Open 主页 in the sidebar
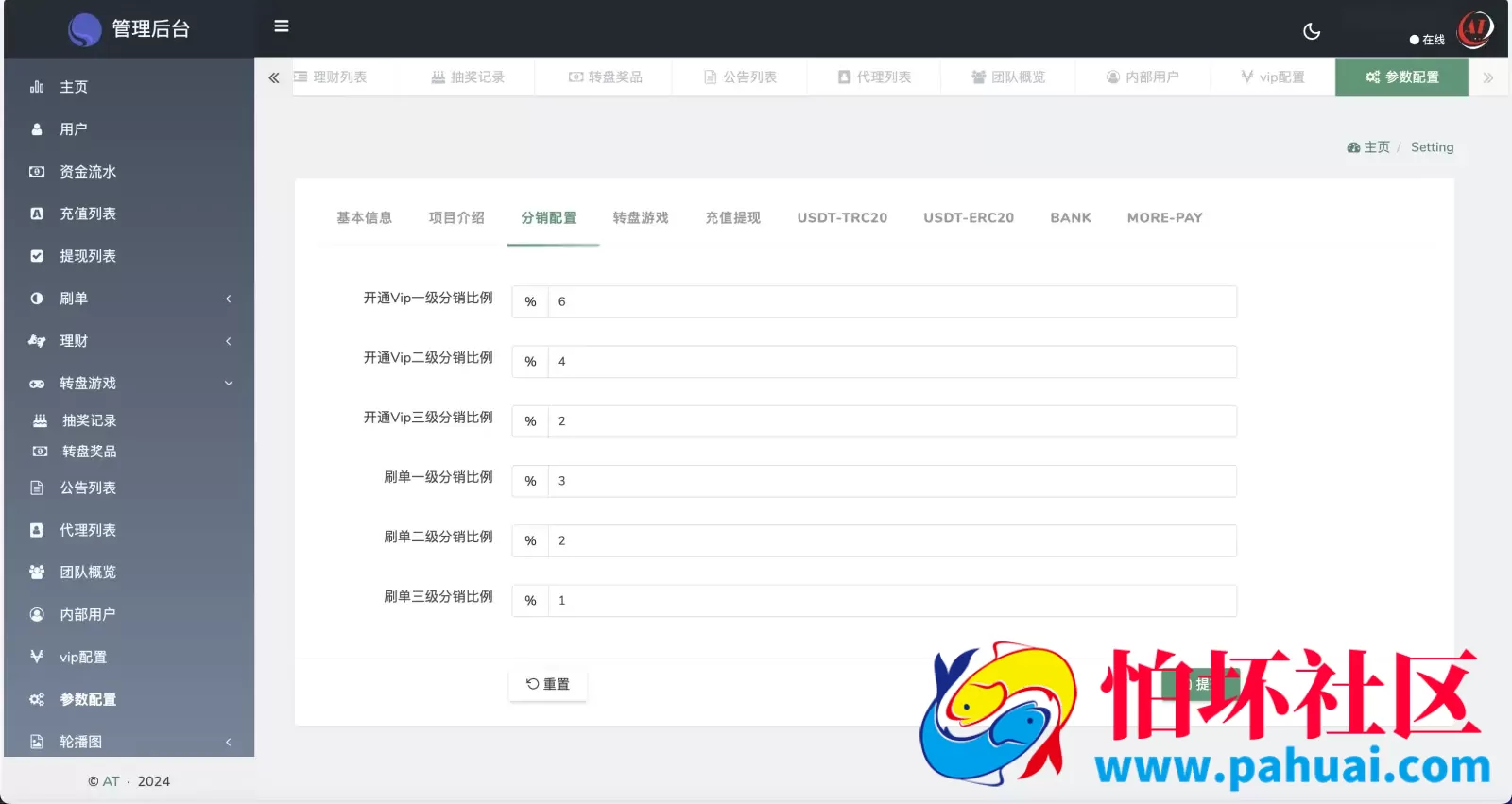 pos(129,87)
